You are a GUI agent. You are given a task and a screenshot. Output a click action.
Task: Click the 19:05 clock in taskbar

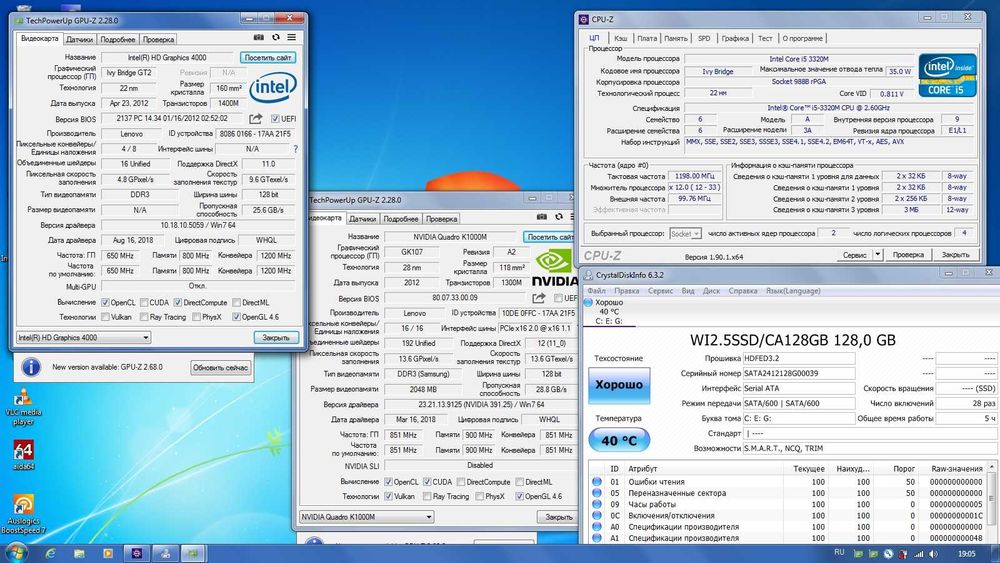(966, 553)
